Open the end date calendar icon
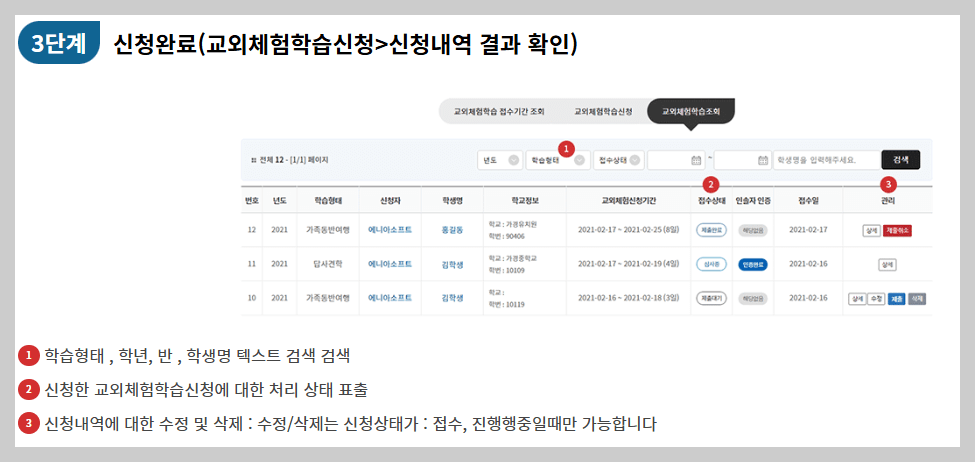Screen dimensions: 975x462 pos(764,160)
